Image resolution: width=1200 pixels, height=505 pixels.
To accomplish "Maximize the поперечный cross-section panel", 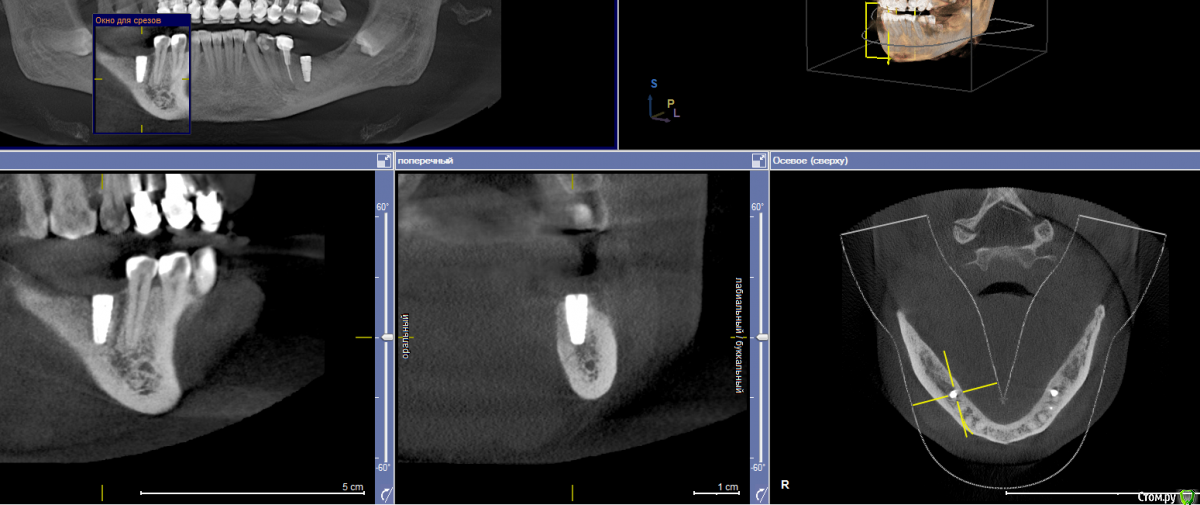I will (759, 160).
